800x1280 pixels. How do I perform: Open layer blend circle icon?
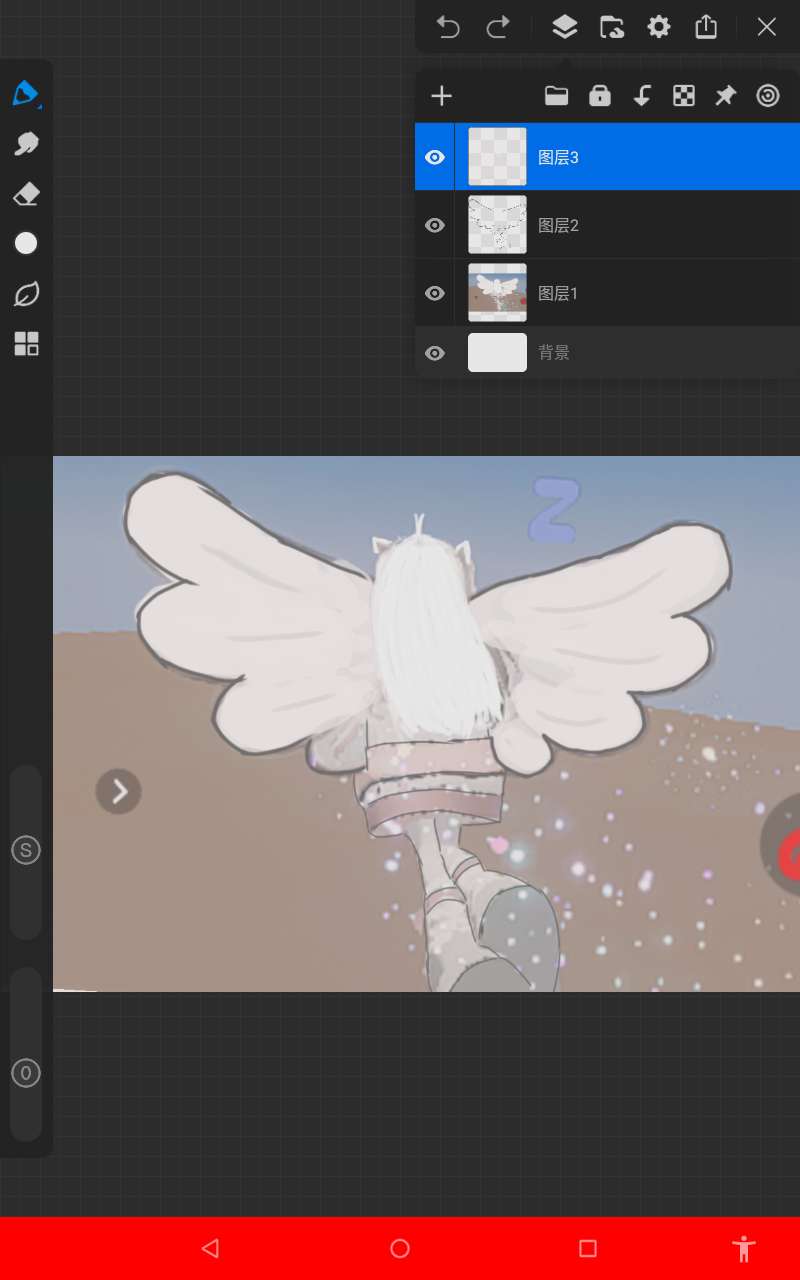pos(768,96)
